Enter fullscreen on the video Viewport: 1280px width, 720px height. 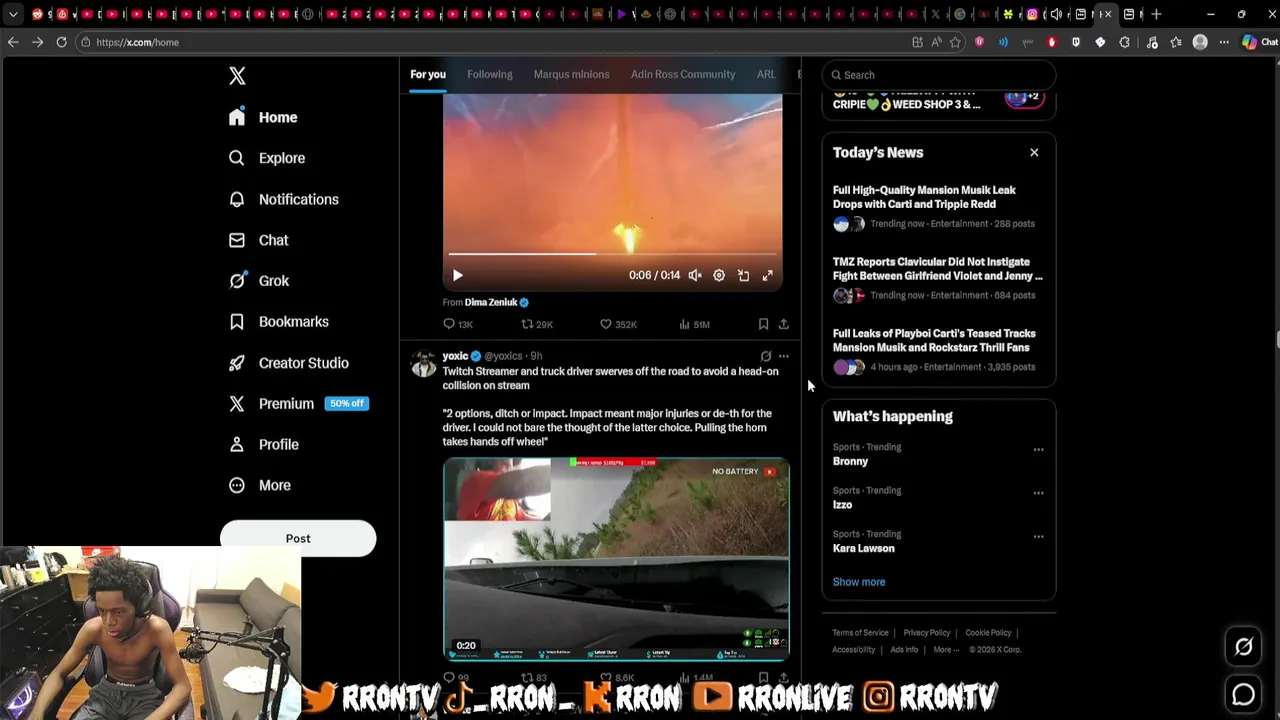pyautogui.click(x=768, y=275)
